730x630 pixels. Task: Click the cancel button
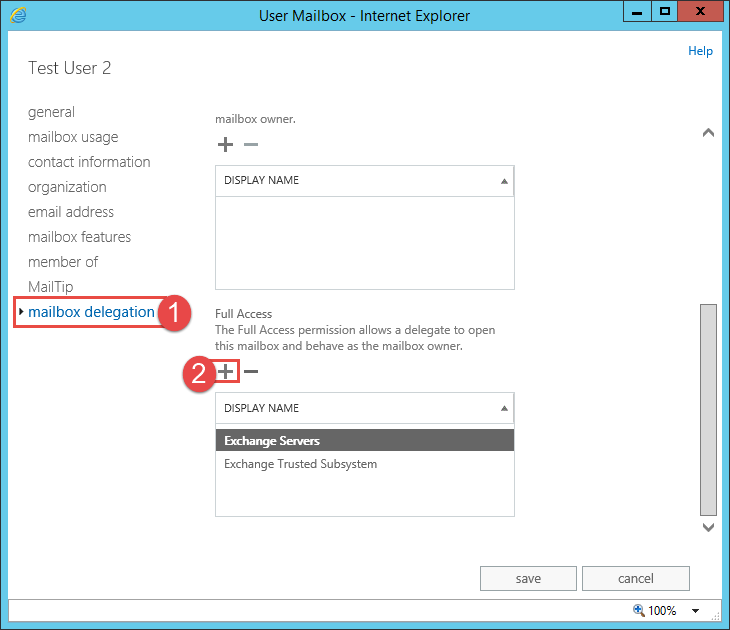point(635,578)
